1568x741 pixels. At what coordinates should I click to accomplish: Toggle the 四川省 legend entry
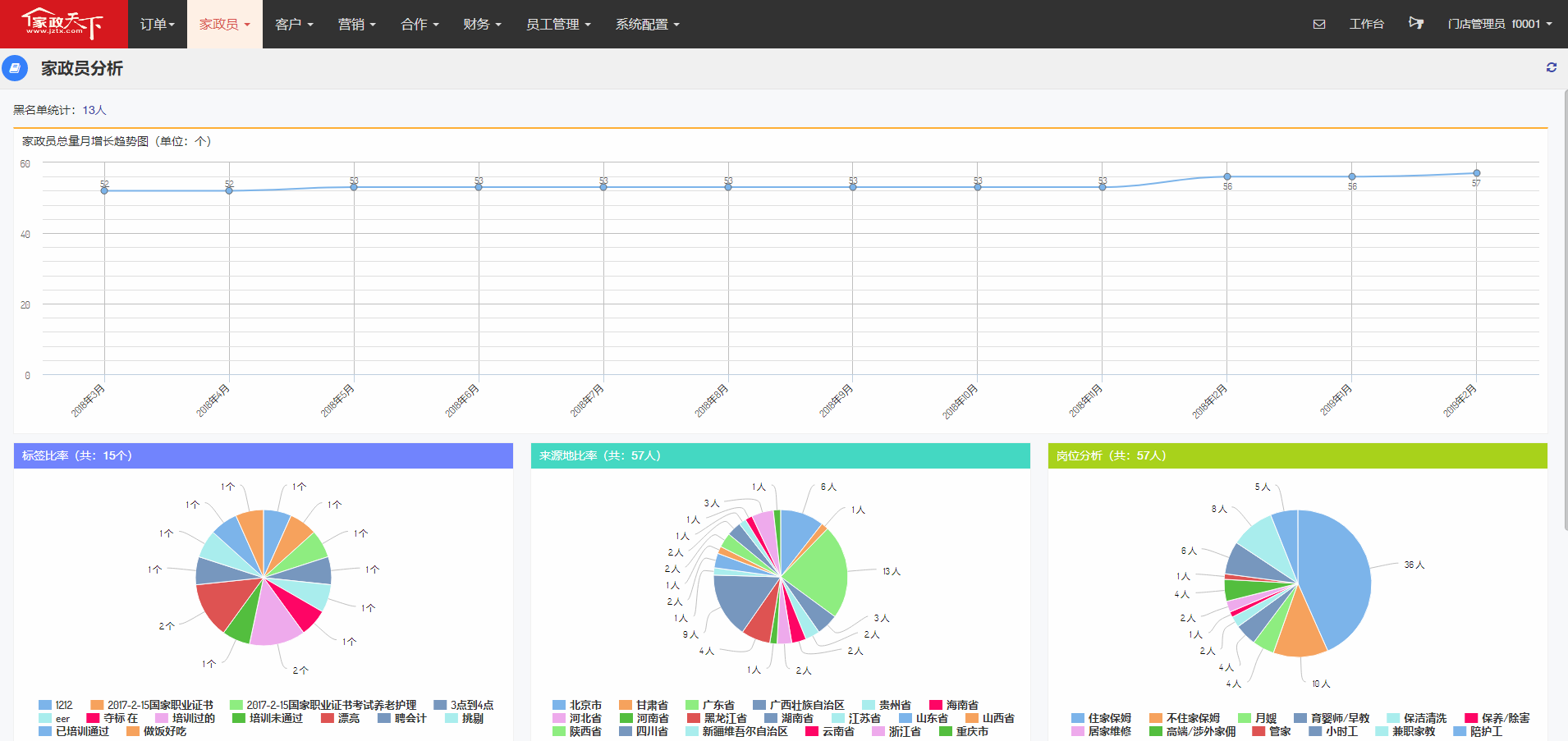pos(644,731)
